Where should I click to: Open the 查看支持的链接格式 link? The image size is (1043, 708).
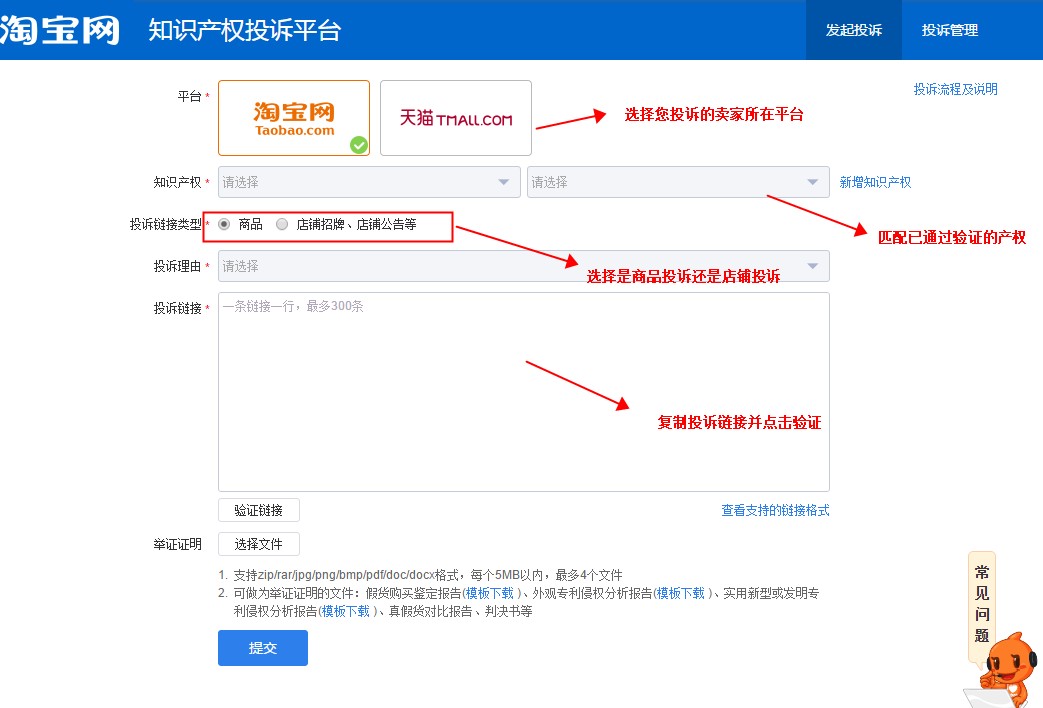(x=776, y=510)
